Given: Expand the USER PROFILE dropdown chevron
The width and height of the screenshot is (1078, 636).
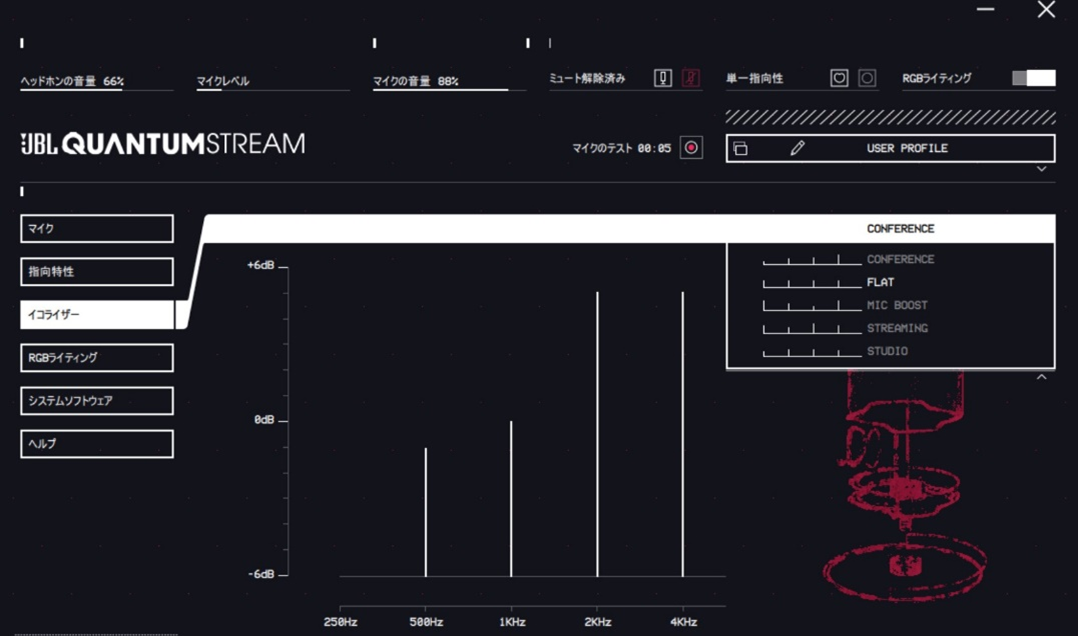Looking at the screenshot, I should coord(1042,168).
